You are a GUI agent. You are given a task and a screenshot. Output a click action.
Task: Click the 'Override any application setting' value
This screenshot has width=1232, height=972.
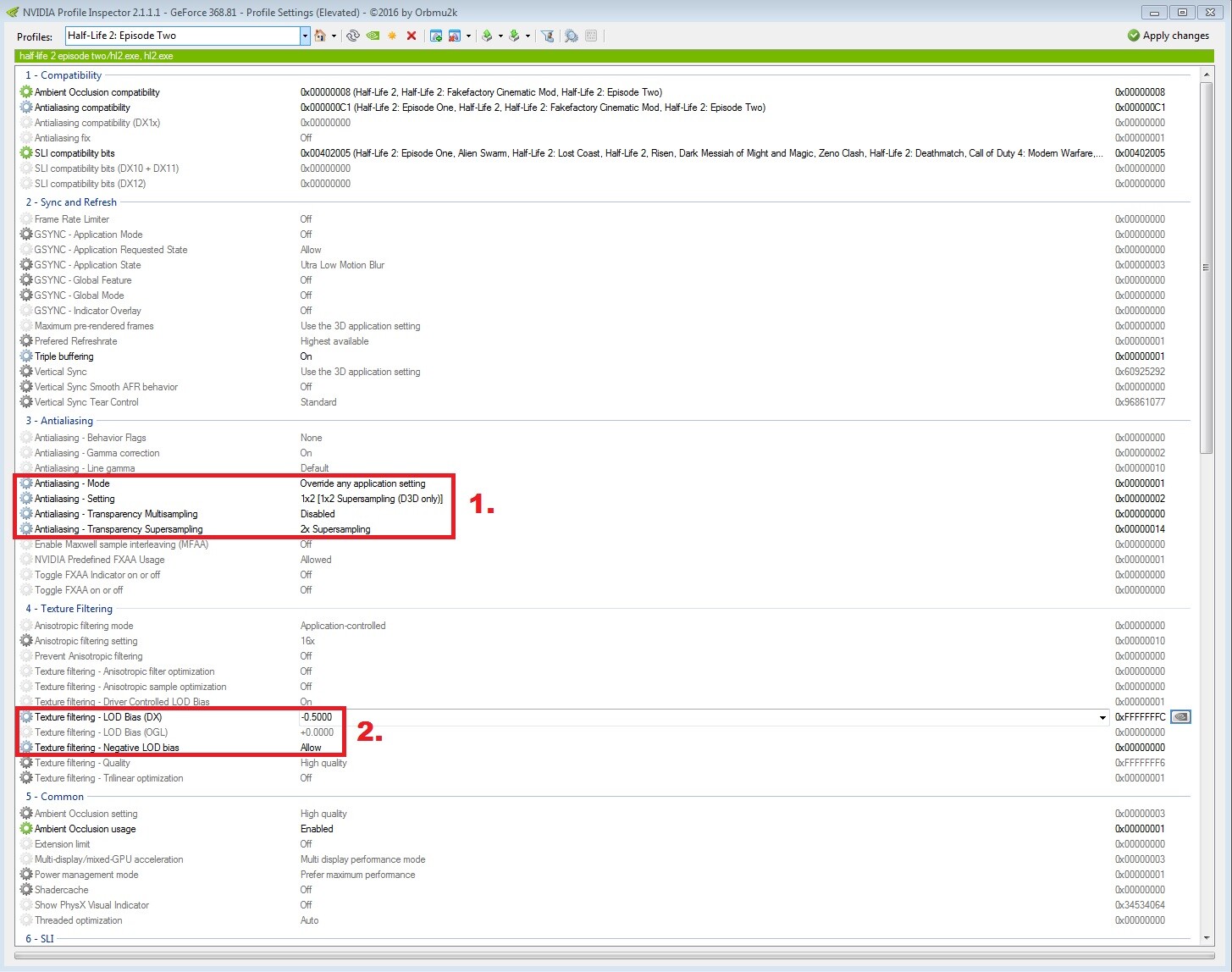pos(362,483)
